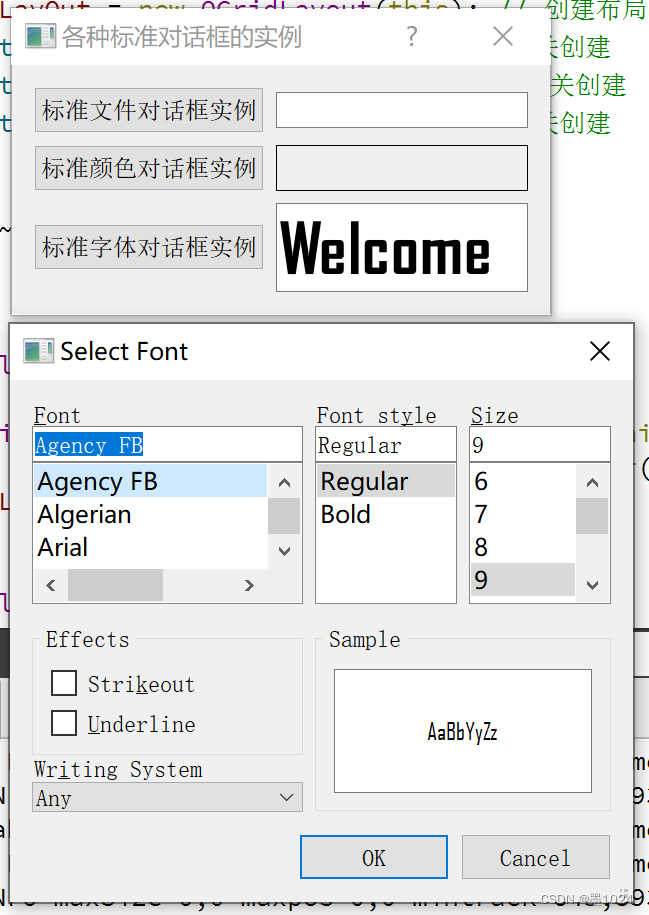Confirm font selection with OK
The image size is (649, 915).
coord(374,857)
